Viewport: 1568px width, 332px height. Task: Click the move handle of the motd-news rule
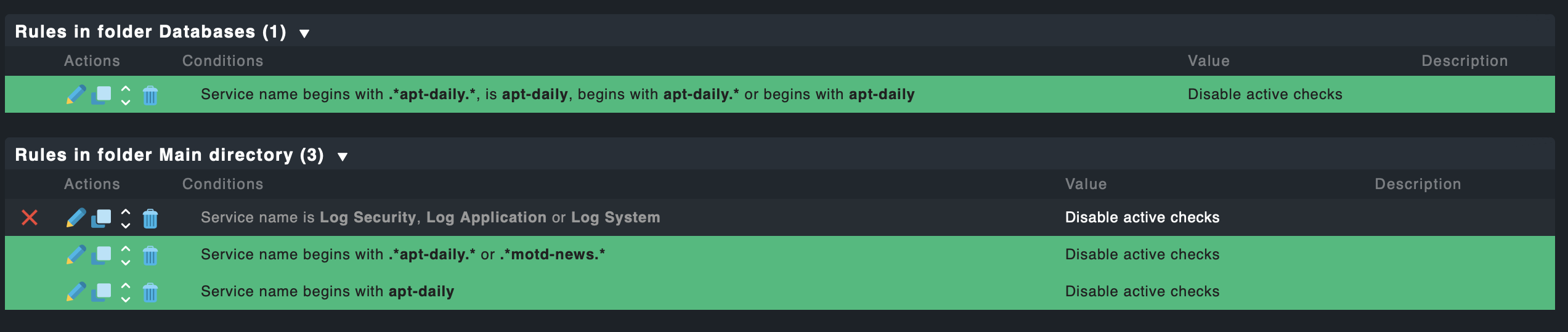(126, 254)
